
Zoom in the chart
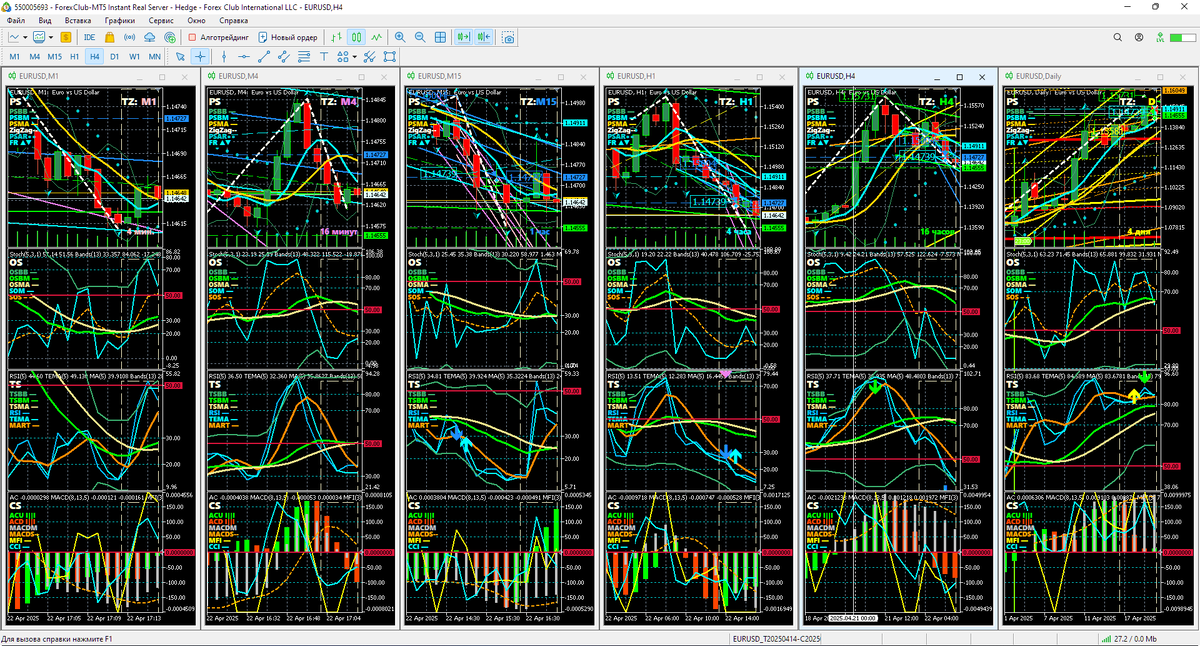[400, 37]
